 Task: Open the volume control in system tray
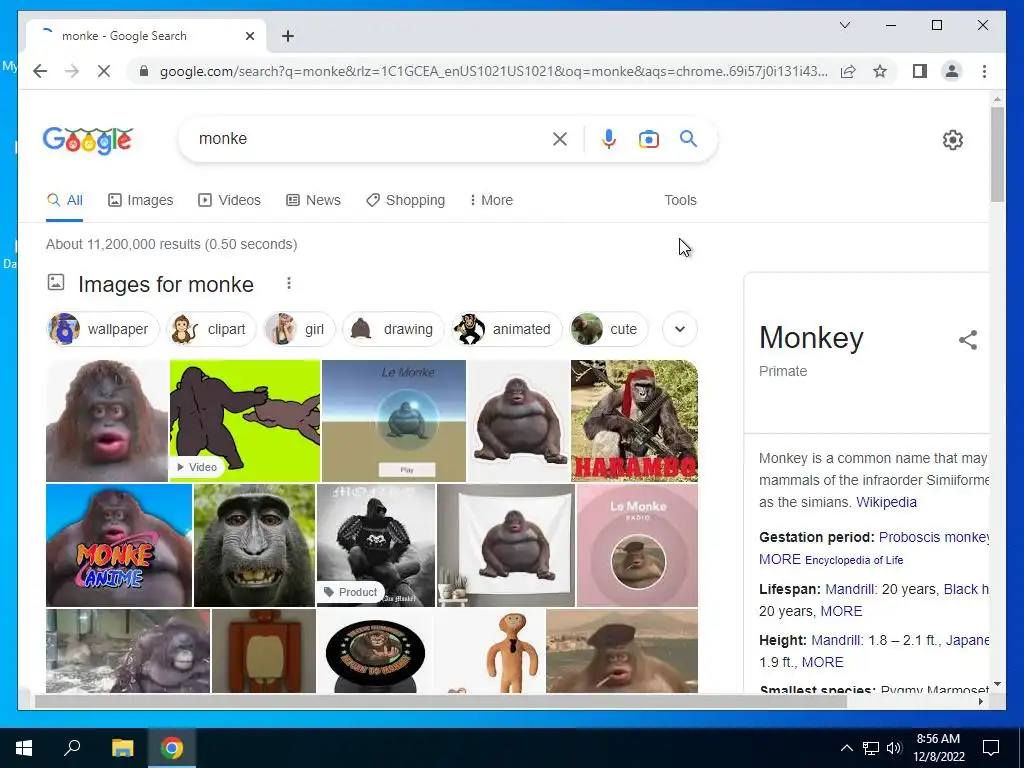coord(894,748)
